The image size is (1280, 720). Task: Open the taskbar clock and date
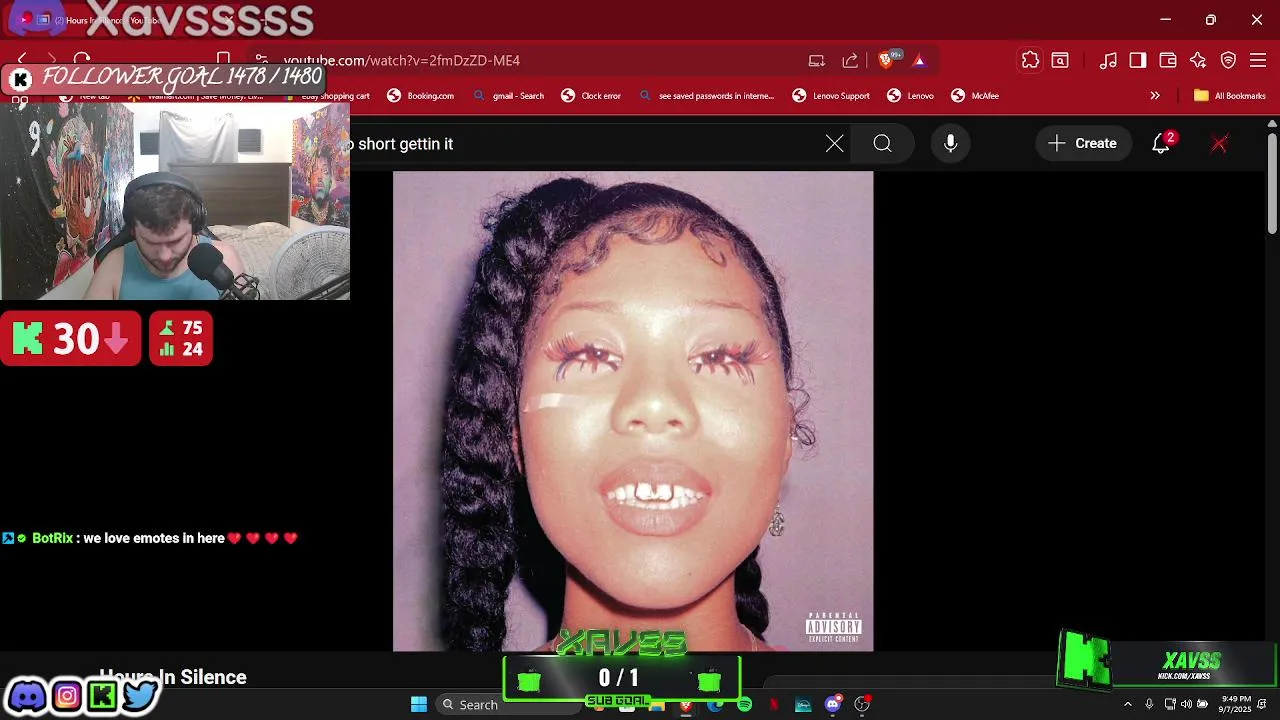(x=1236, y=705)
